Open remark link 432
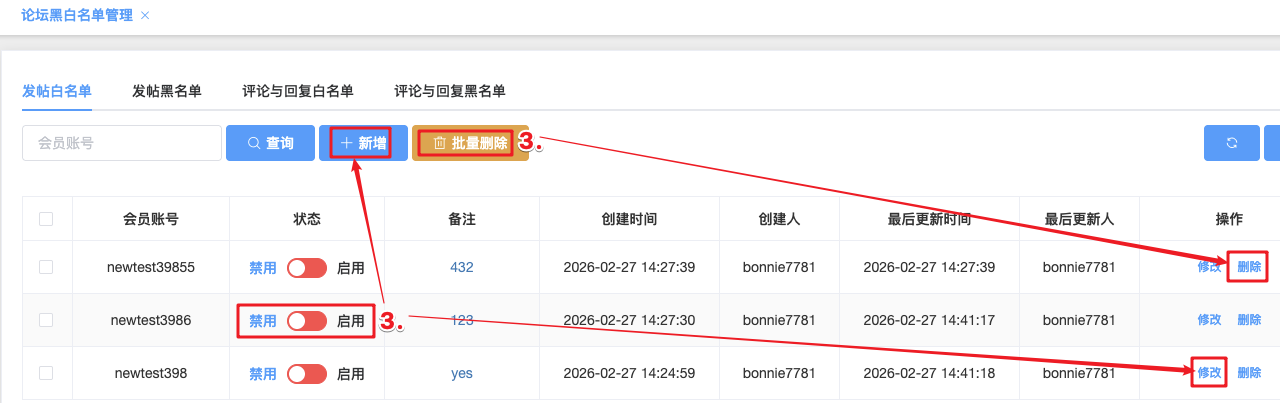 [x=461, y=267]
